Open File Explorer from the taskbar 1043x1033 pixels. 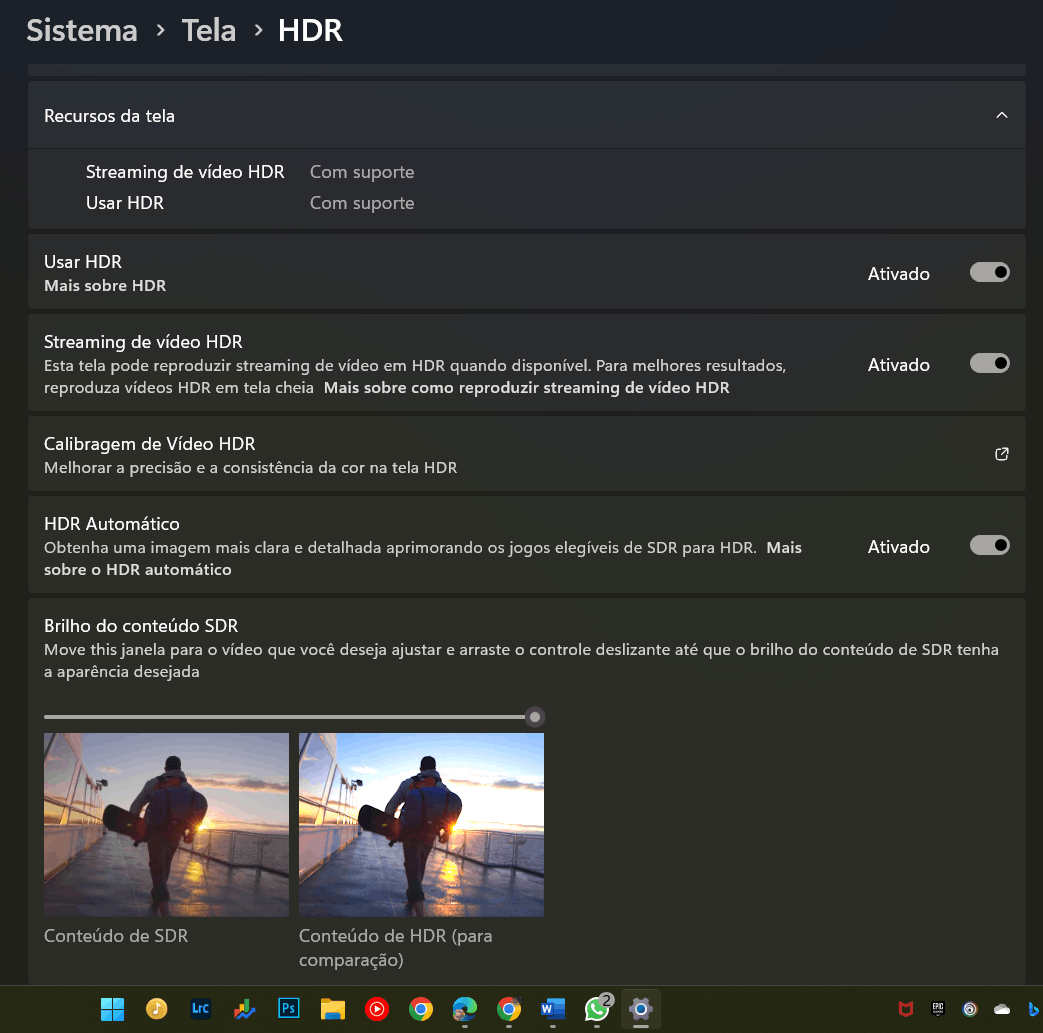(x=333, y=1009)
